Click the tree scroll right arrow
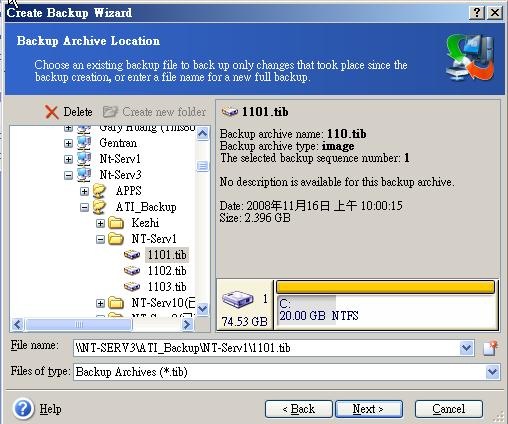Screen dimensions: 508x424 [x=188, y=324]
